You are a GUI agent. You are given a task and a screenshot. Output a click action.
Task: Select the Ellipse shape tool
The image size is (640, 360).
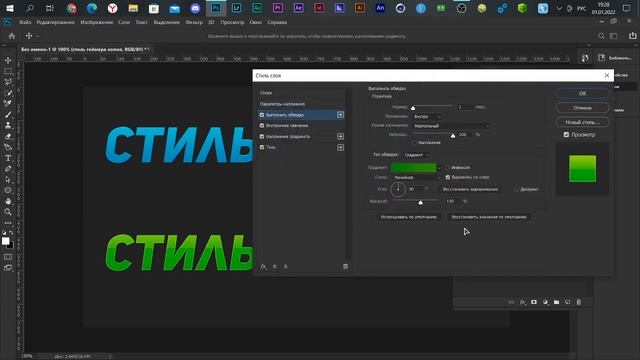8,190
